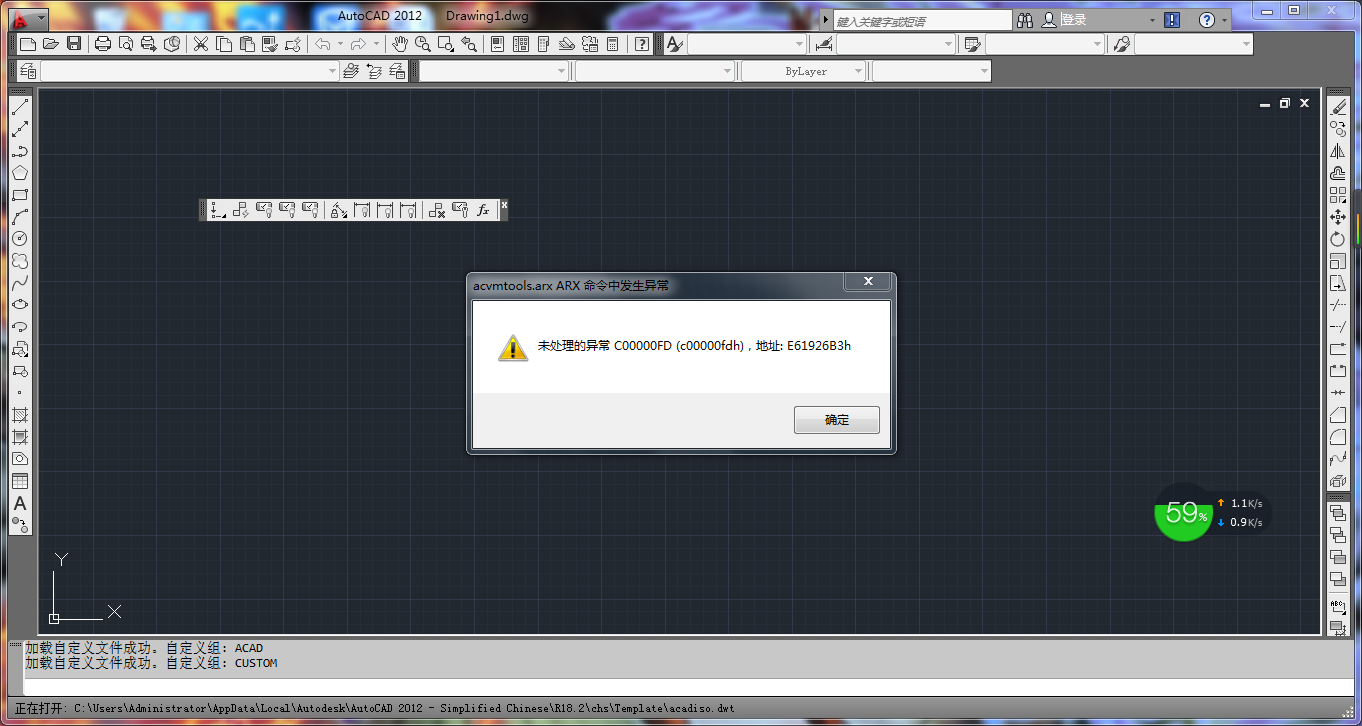Expand the layer list dropdown
Viewport: 1362px width, 726px height.
[x=333, y=71]
